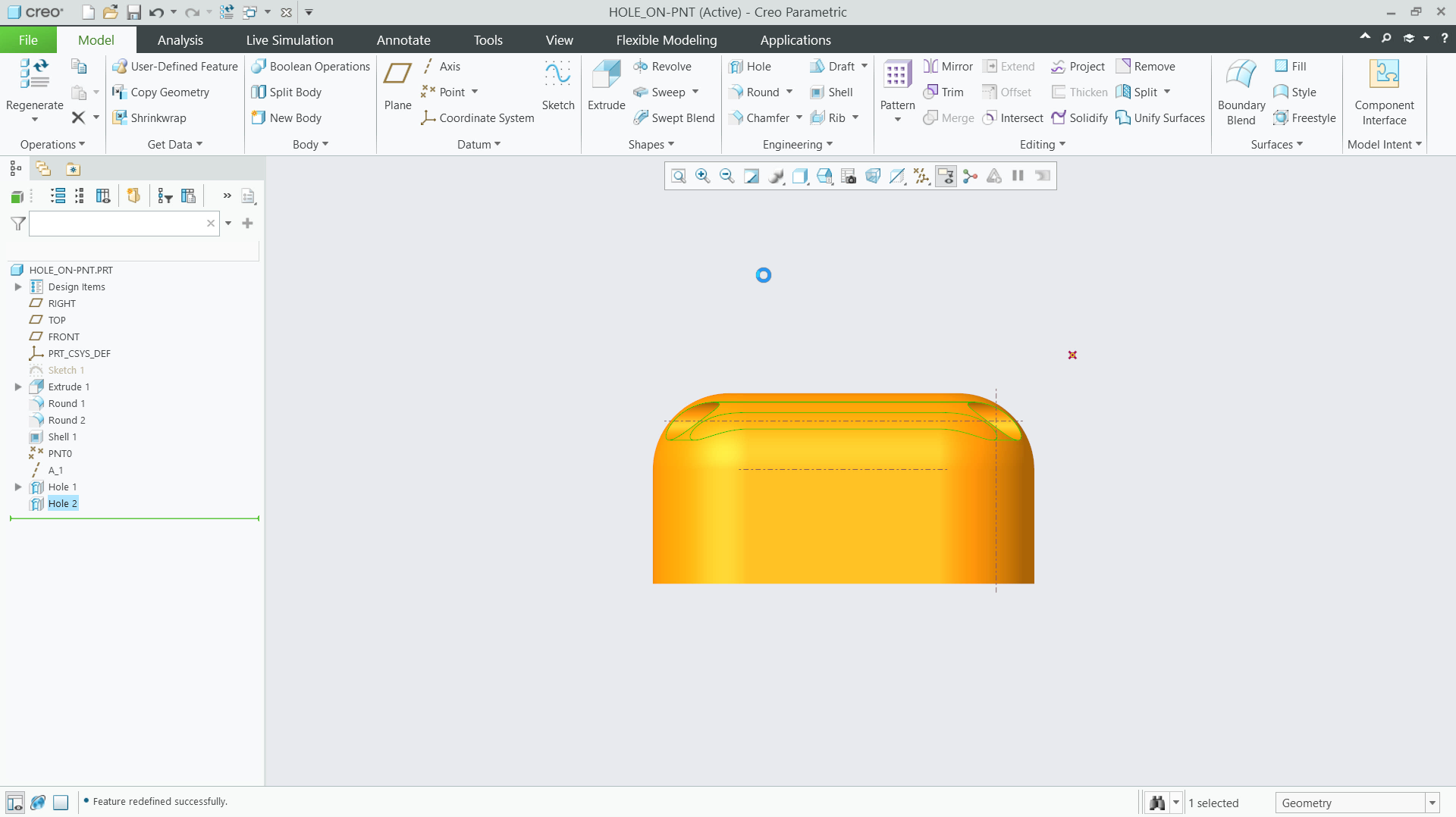The width and height of the screenshot is (1456, 817).
Task: Select the Mirror tool
Action: click(x=948, y=67)
